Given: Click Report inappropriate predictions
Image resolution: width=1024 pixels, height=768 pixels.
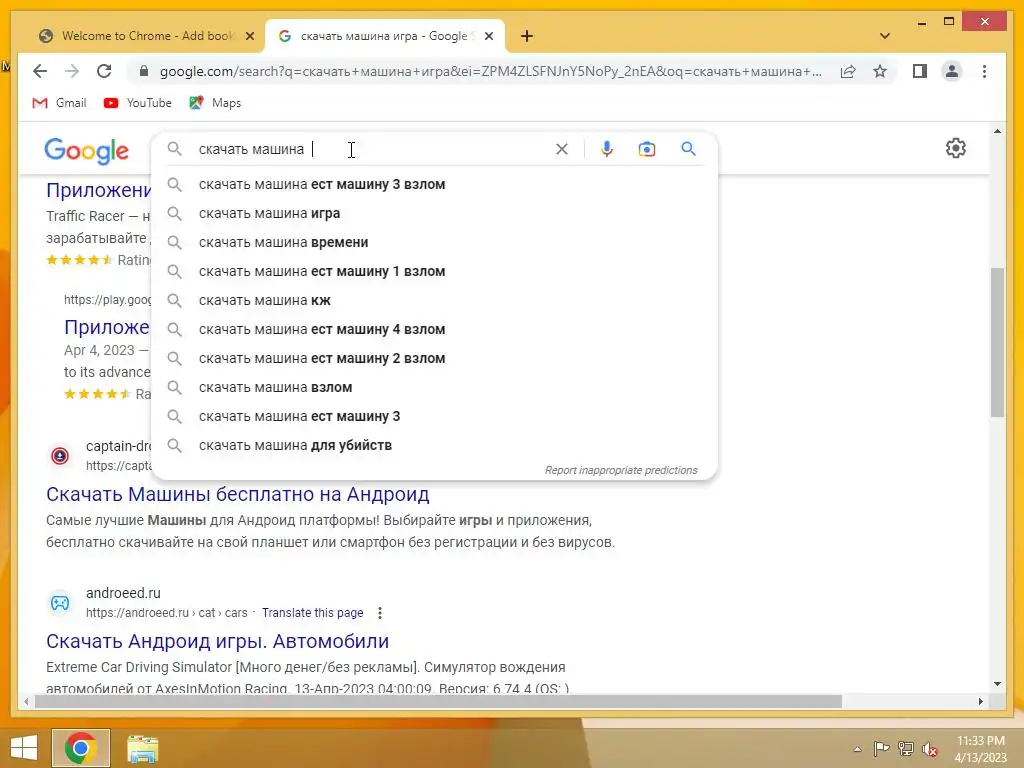Looking at the screenshot, I should point(621,470).
